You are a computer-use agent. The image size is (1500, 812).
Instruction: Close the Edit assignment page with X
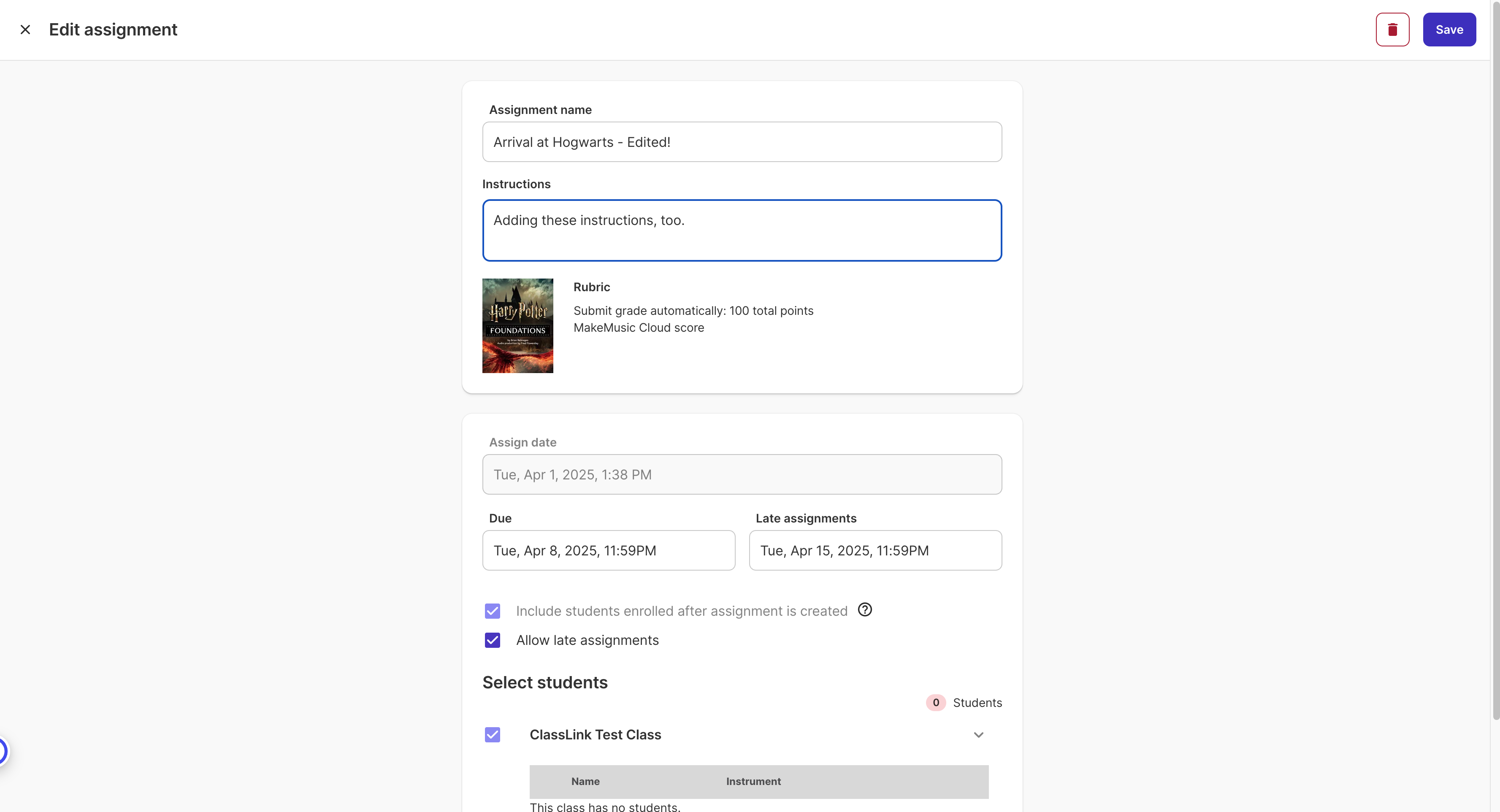(x=25, y=30)
